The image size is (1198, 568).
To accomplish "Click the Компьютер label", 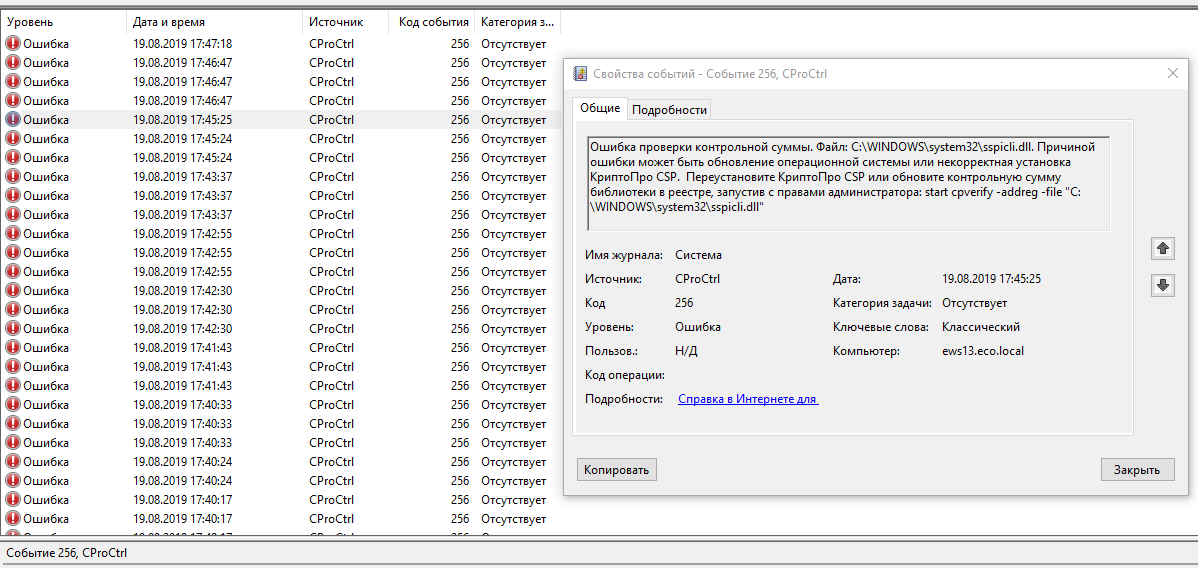I will coord(867,351).
